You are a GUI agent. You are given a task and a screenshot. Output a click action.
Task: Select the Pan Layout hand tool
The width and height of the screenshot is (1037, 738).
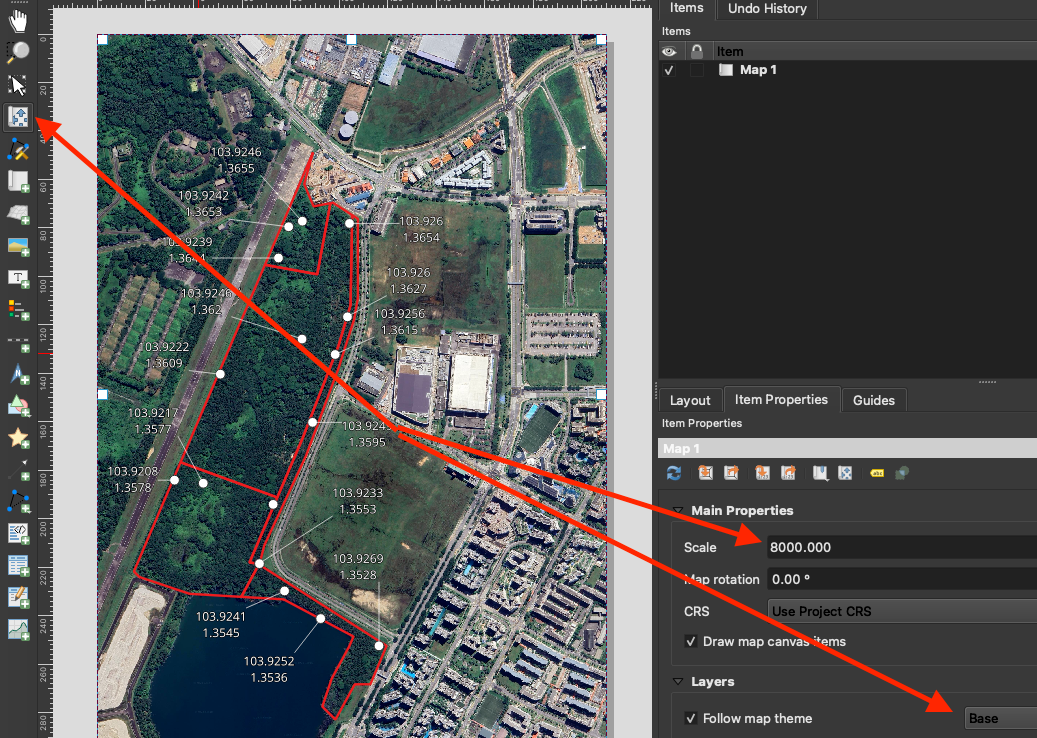pos(18,17)
